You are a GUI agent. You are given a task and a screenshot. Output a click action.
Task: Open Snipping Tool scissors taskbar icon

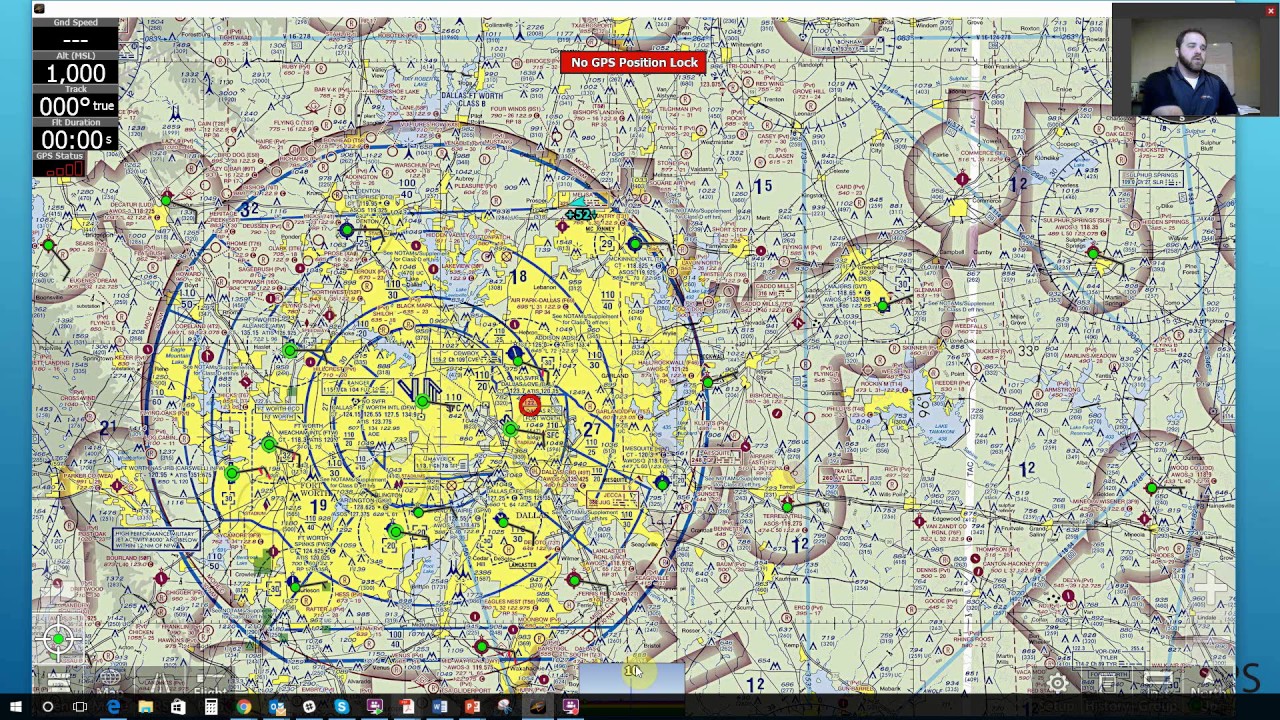coord(505,708)
